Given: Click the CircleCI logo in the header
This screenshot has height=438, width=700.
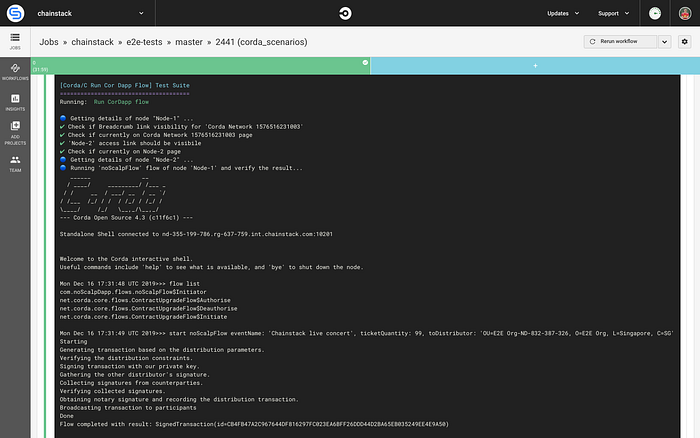Looking at the screenshot, I should tap(345, 13).
